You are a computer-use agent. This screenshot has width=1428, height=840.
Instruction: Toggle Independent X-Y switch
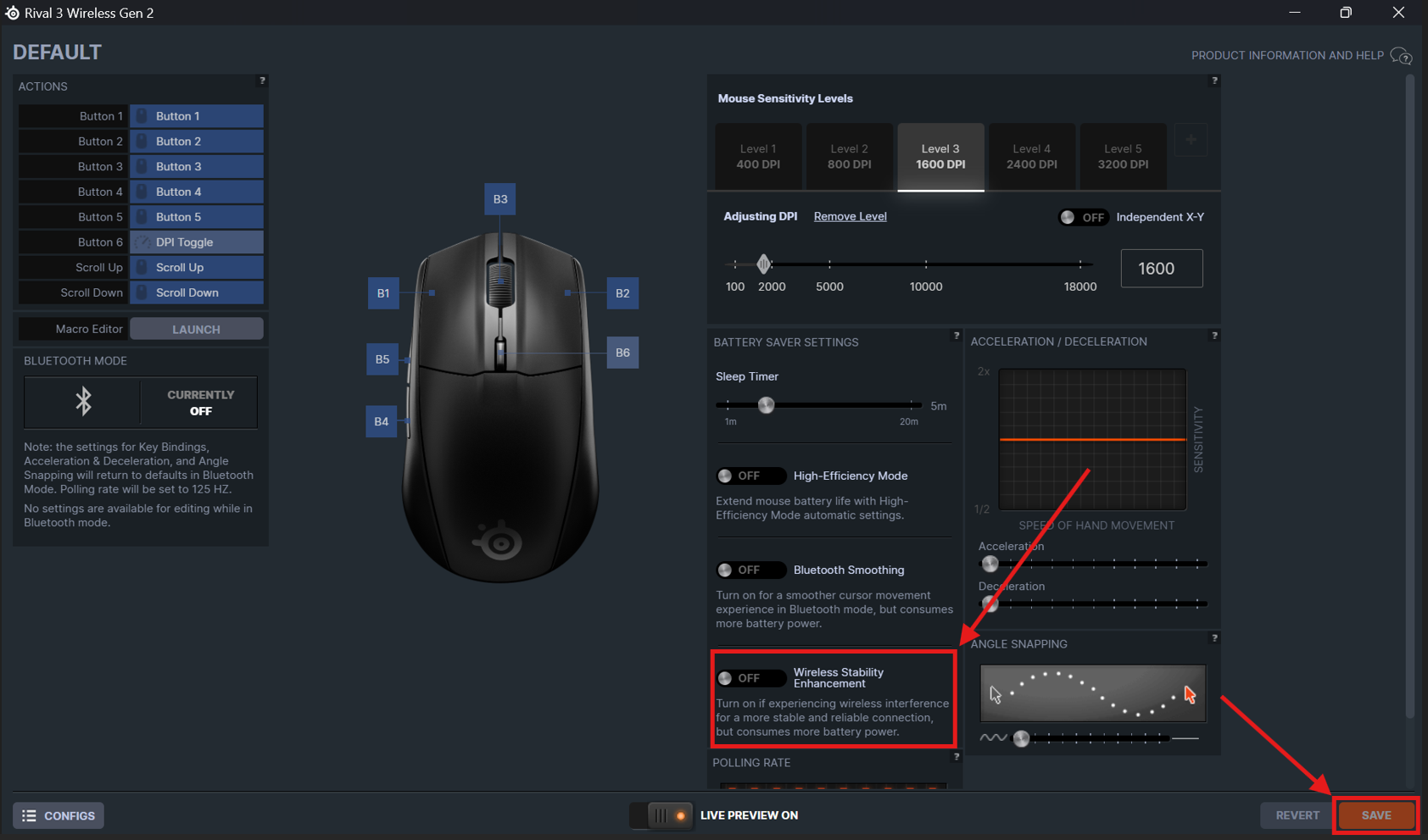1084,218
